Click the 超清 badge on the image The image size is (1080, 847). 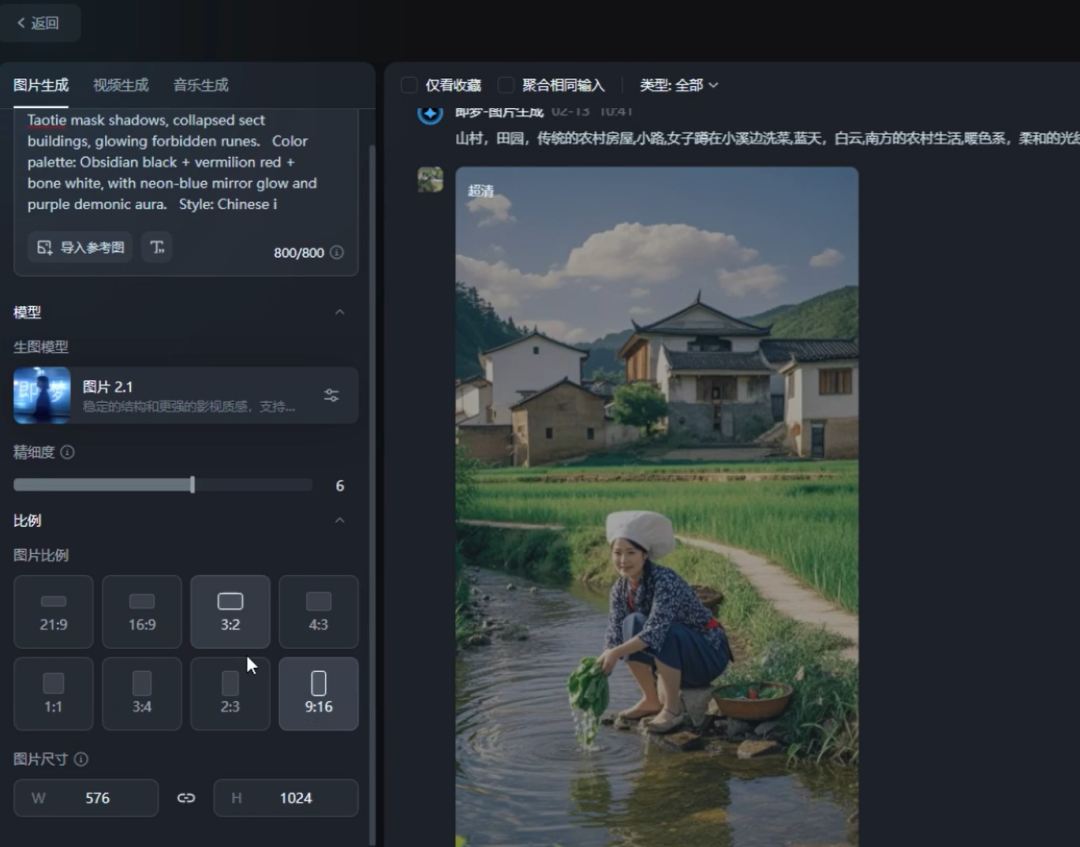(481, 191)
